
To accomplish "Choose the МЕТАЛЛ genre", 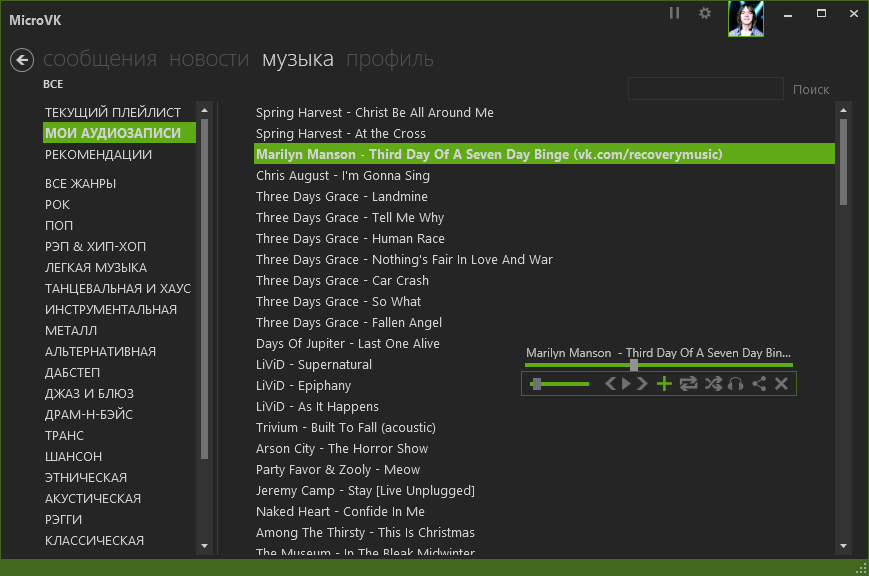I will click(71, 331).
